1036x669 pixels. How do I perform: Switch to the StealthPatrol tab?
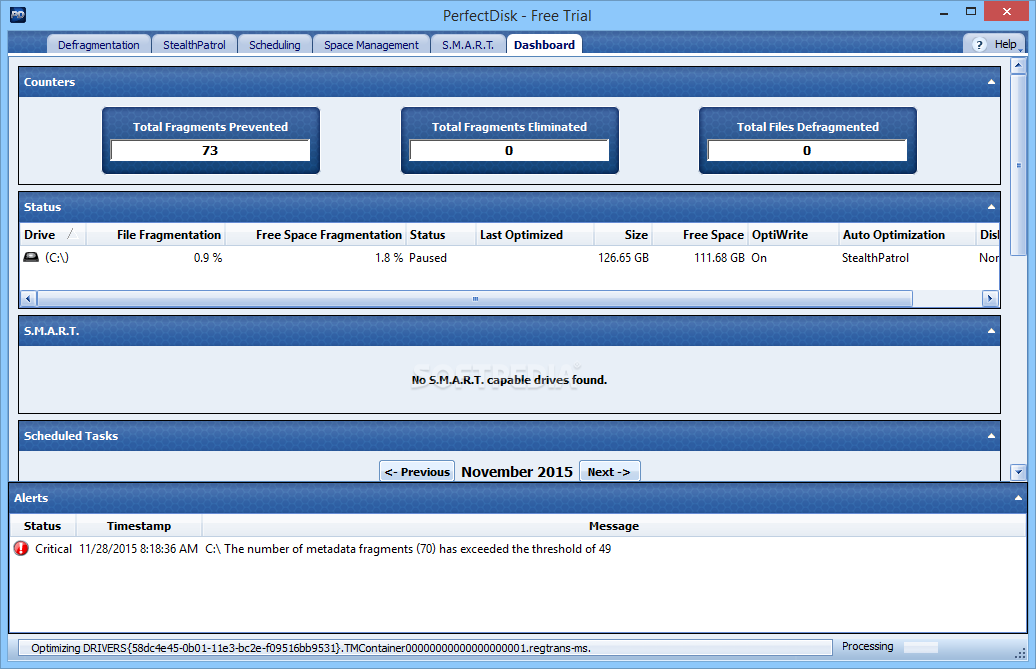click(194, 44)
